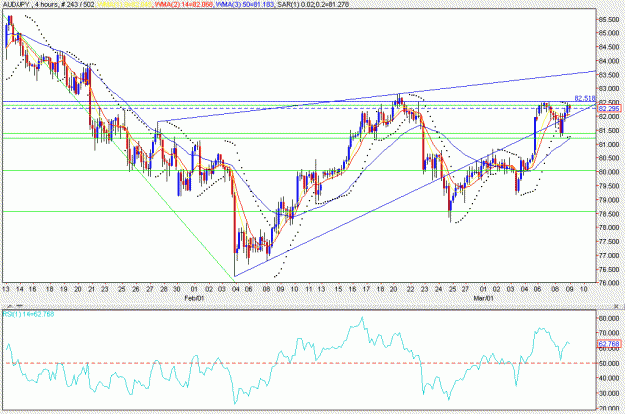Select the yellow WMA(1) indicator label

125,5
